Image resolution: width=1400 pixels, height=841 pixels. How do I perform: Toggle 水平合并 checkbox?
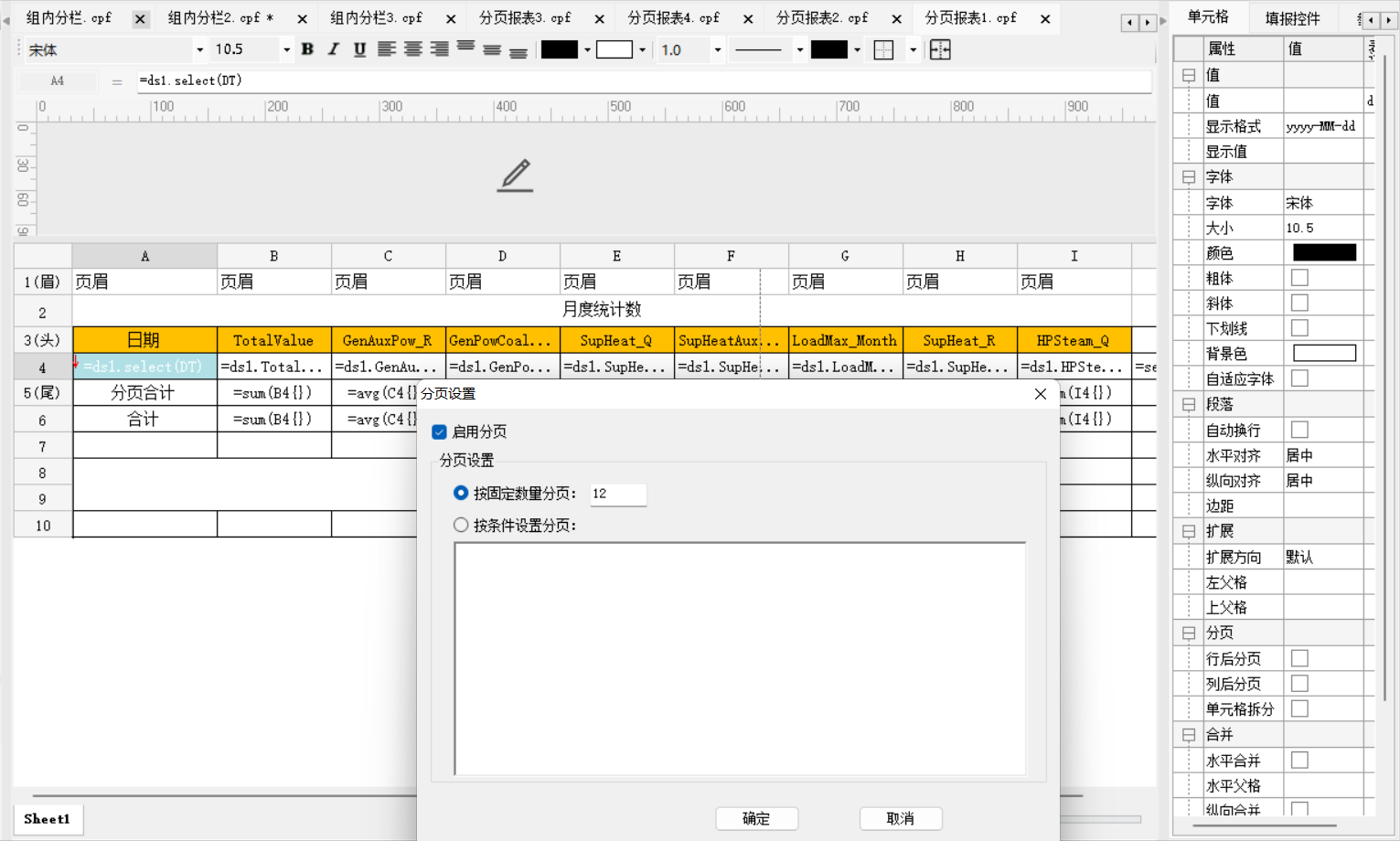click(x=1299, y=760)
